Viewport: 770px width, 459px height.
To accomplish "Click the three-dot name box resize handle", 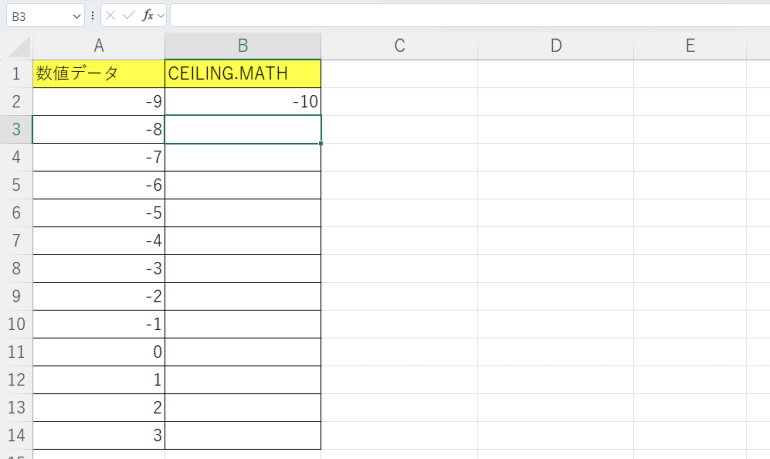I will (x=93, y=16).
